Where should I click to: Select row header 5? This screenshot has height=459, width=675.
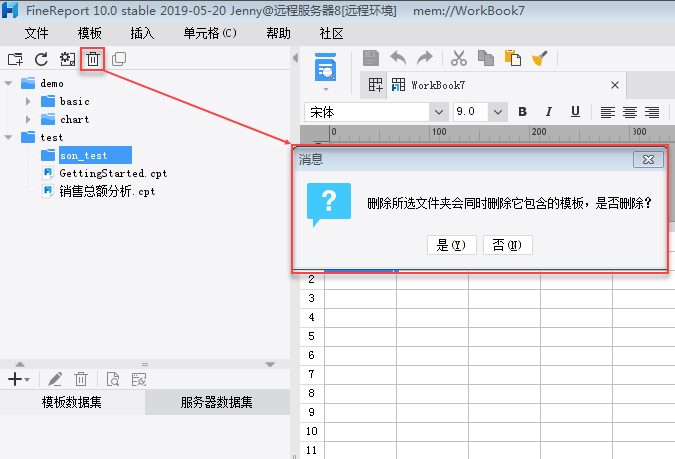click(312, 336)
